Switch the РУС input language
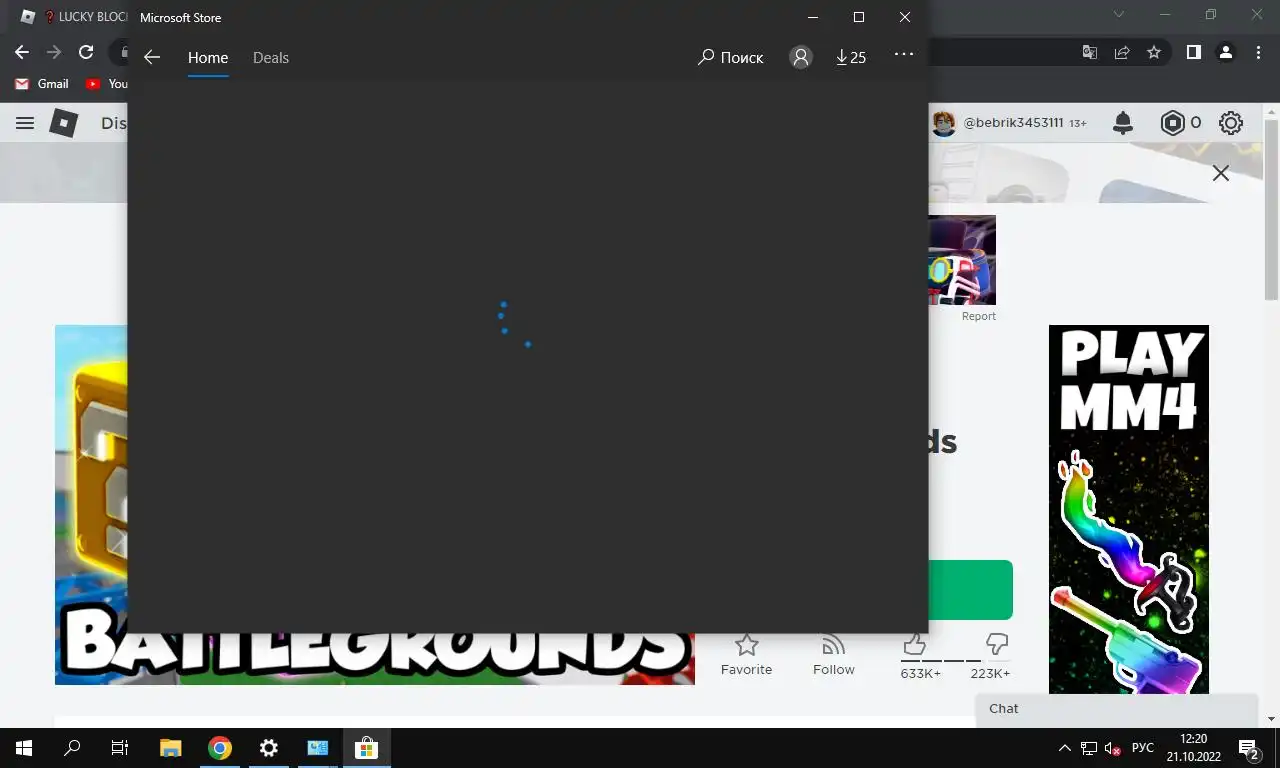Image resolution: width=1280 pixels, height=768 pixels. point(1142,748)
